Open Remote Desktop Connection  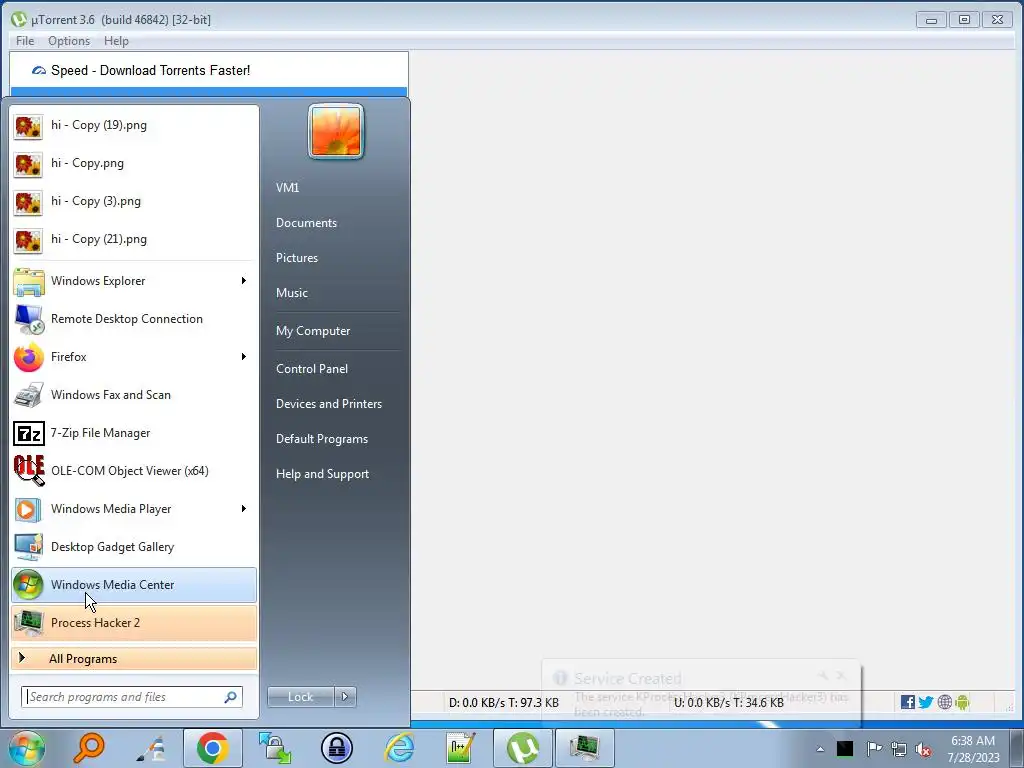(134, 319)
